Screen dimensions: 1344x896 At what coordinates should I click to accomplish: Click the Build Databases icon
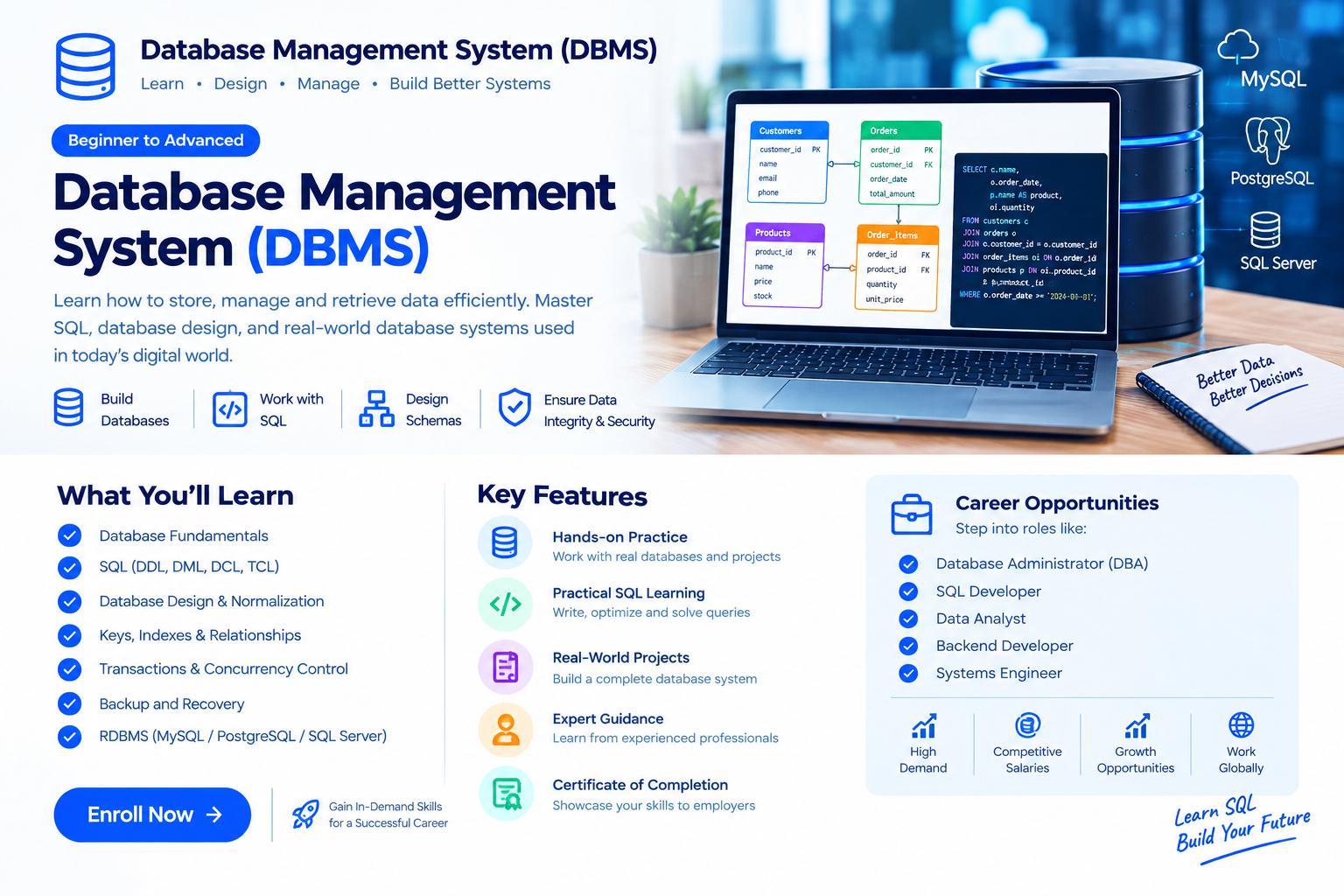click(68, 408)
